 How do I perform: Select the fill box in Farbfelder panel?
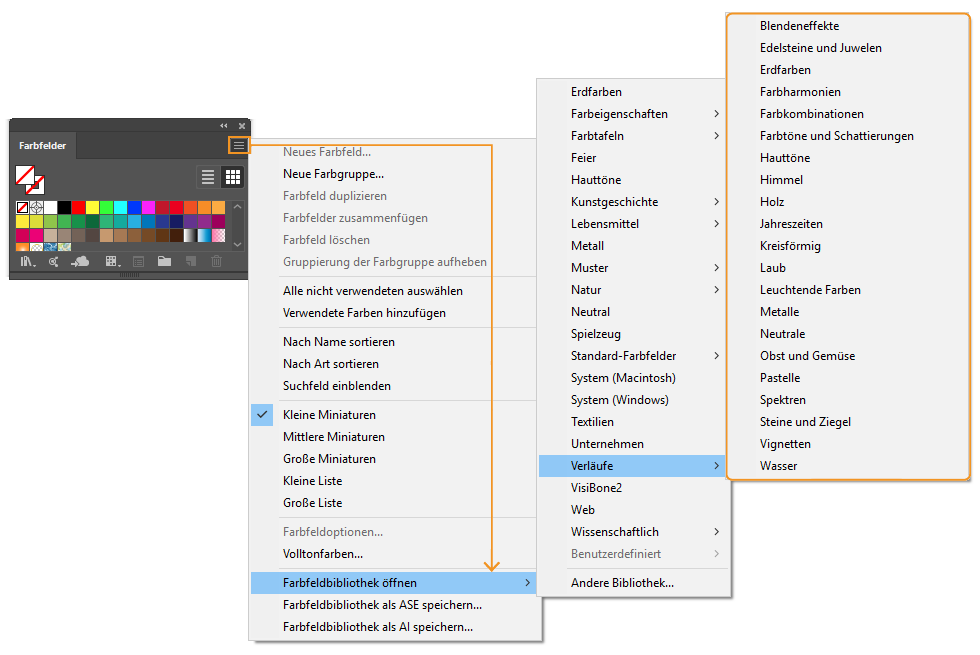(x=25, y=175)
